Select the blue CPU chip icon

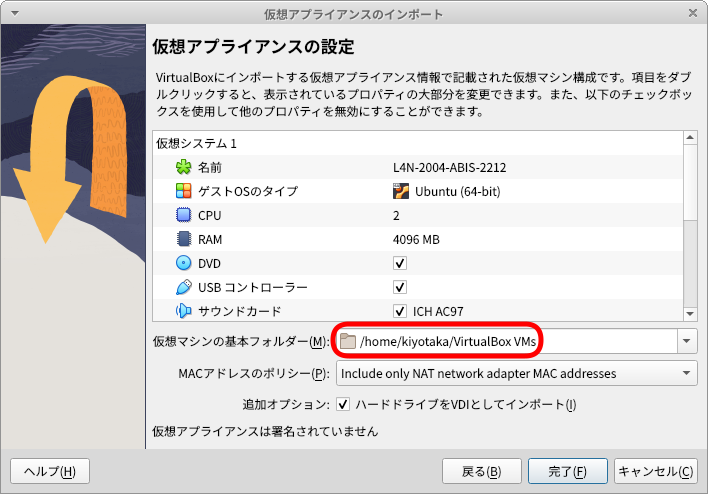[x=183, y=215]
